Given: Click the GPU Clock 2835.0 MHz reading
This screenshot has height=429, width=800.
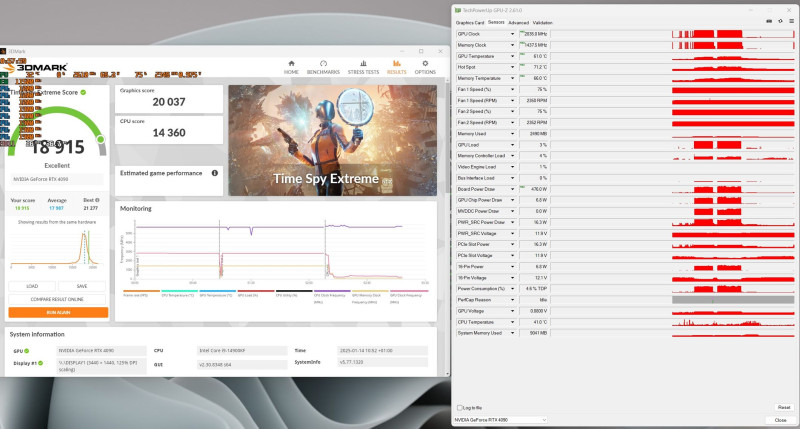Looking at the screenshot, I should (x=534, y=34).
